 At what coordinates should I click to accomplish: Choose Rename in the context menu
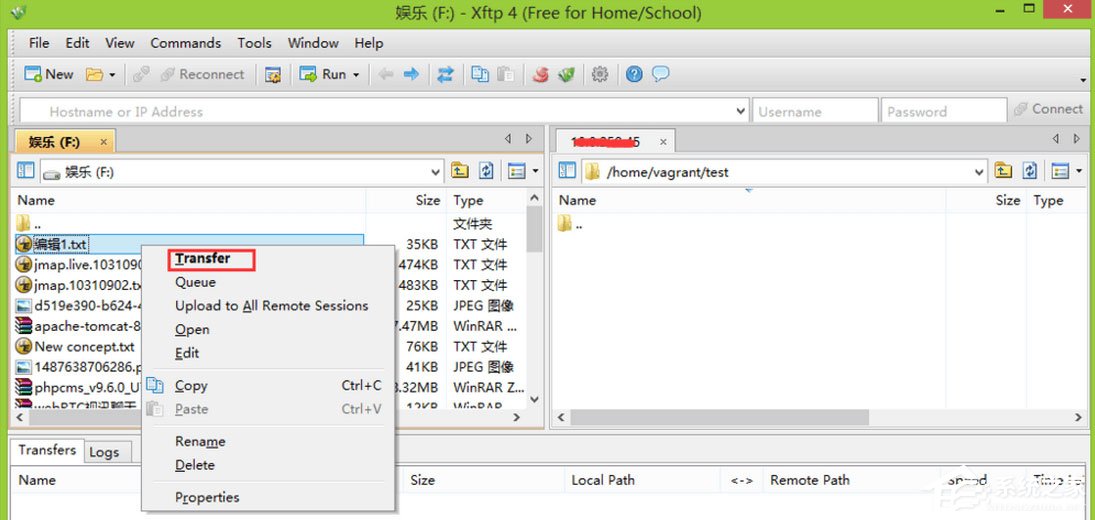(200, 441)
